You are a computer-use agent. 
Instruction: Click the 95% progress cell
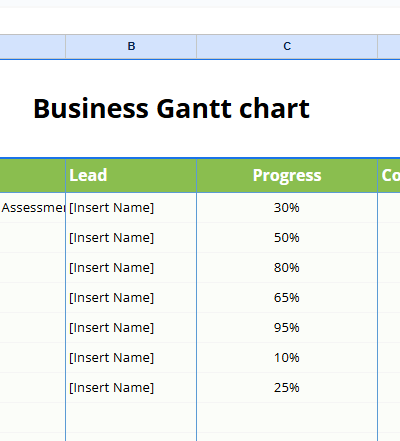(x=287, y=328)
